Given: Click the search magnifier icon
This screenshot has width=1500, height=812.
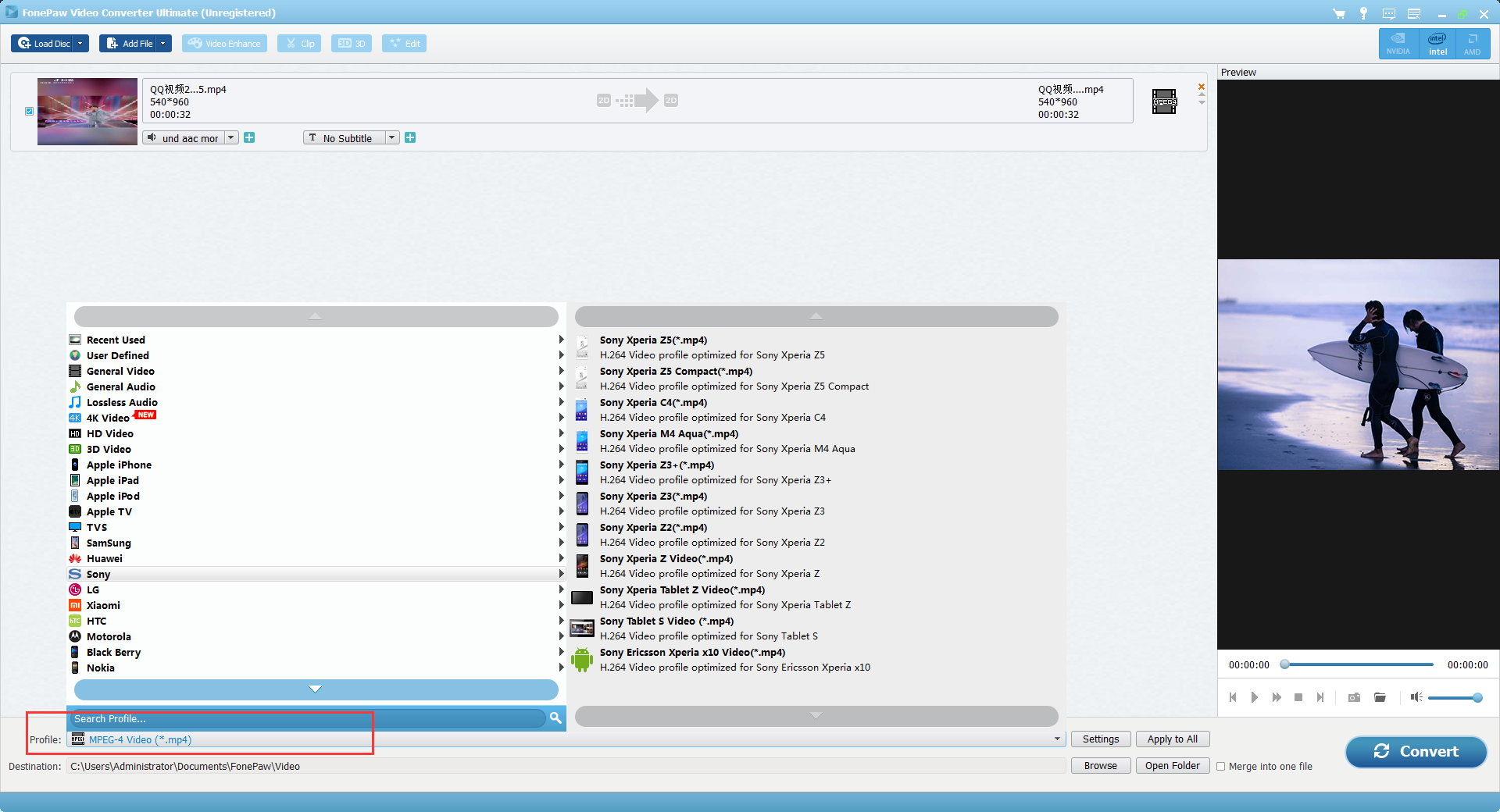Looking at the screenshot, I should 555,718.
